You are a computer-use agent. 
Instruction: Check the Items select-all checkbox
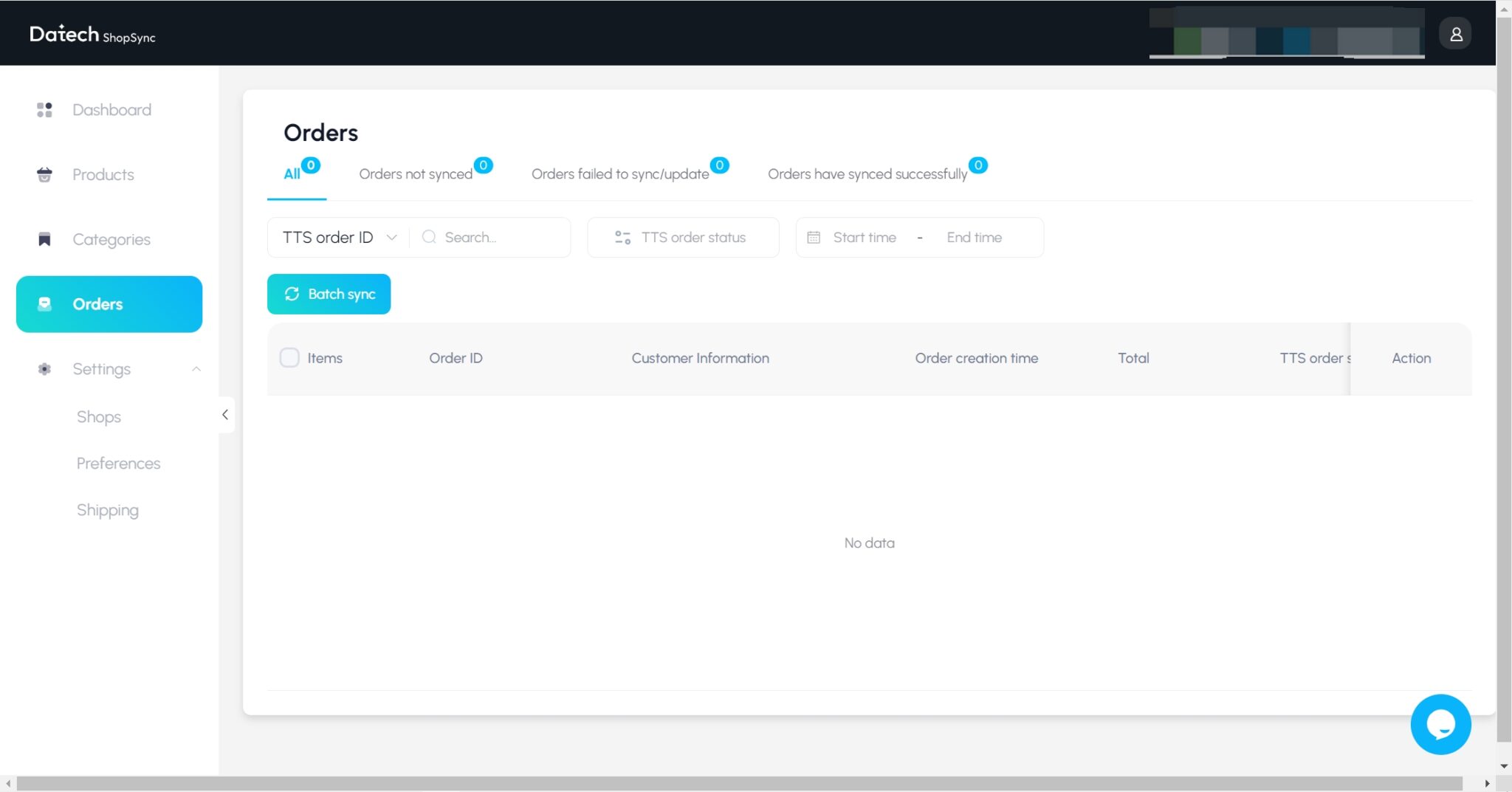pos(289,357)
